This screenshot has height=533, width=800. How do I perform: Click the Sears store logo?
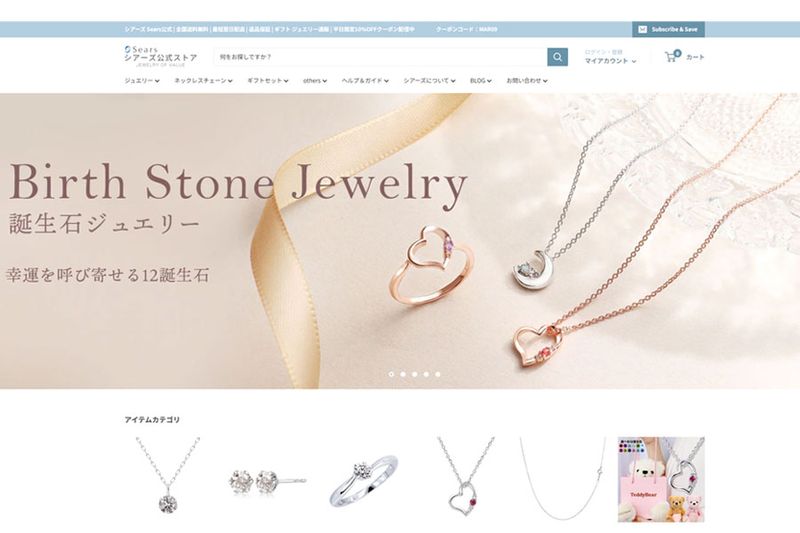coord(160,56)
